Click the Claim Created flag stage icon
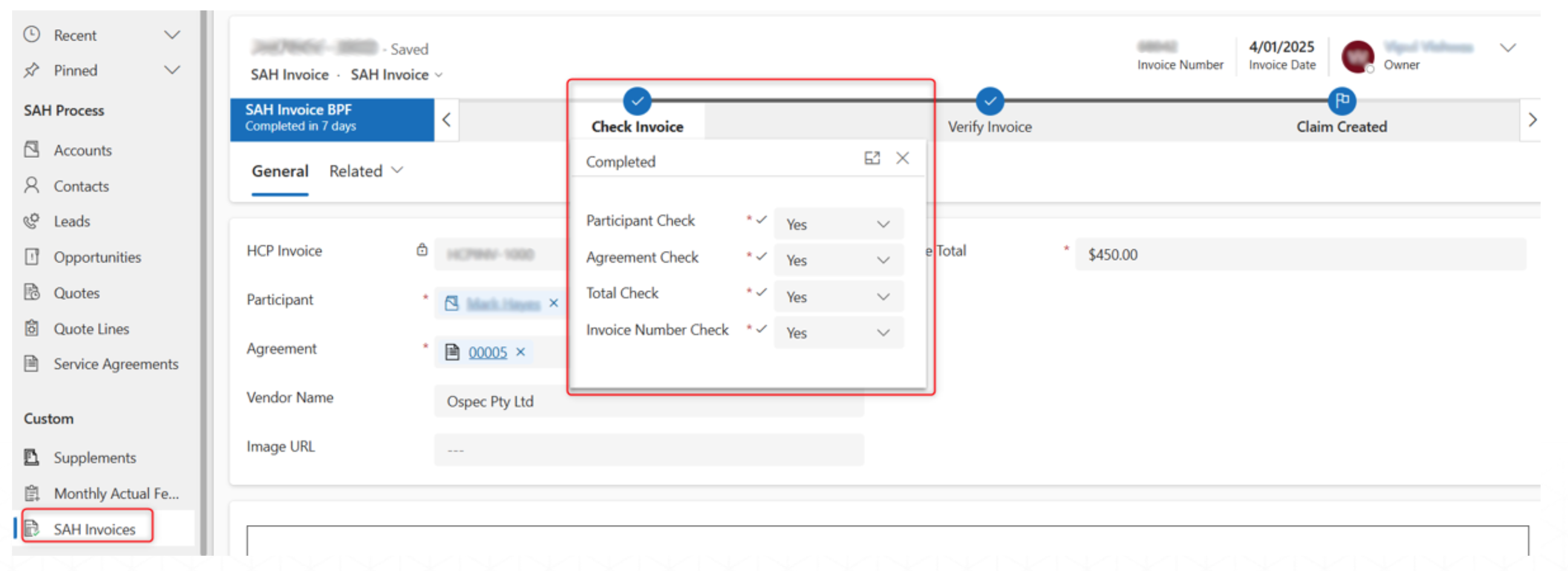 coord(1341,101)
